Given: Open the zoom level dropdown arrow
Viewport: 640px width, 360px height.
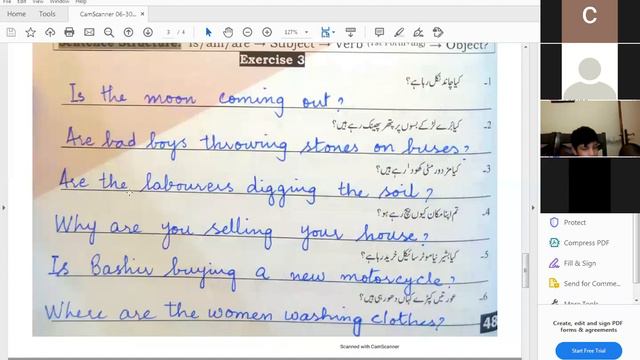Looking at the screenshot, I should (307, 32).
